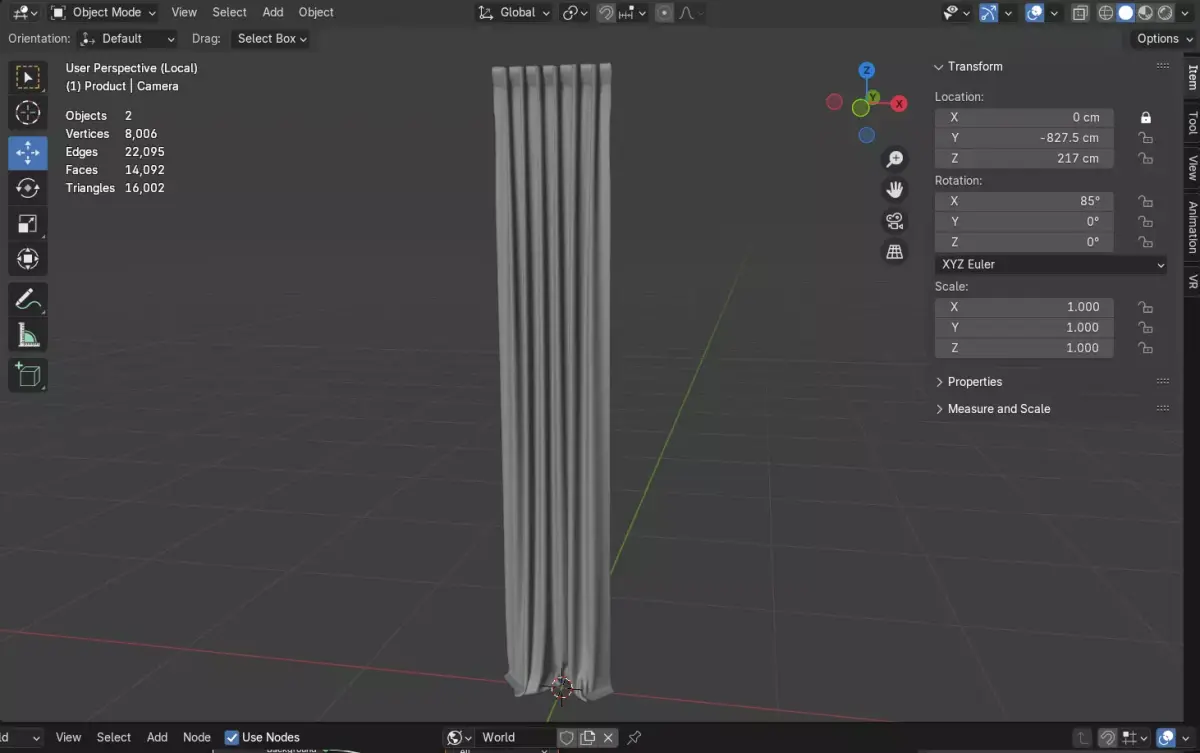
Task: Open the 3D viewport View menu
Action: pos(184,13)
